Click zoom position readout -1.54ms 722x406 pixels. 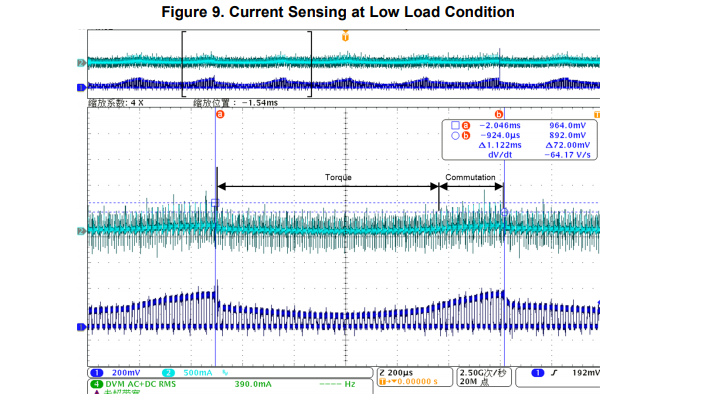235,103
